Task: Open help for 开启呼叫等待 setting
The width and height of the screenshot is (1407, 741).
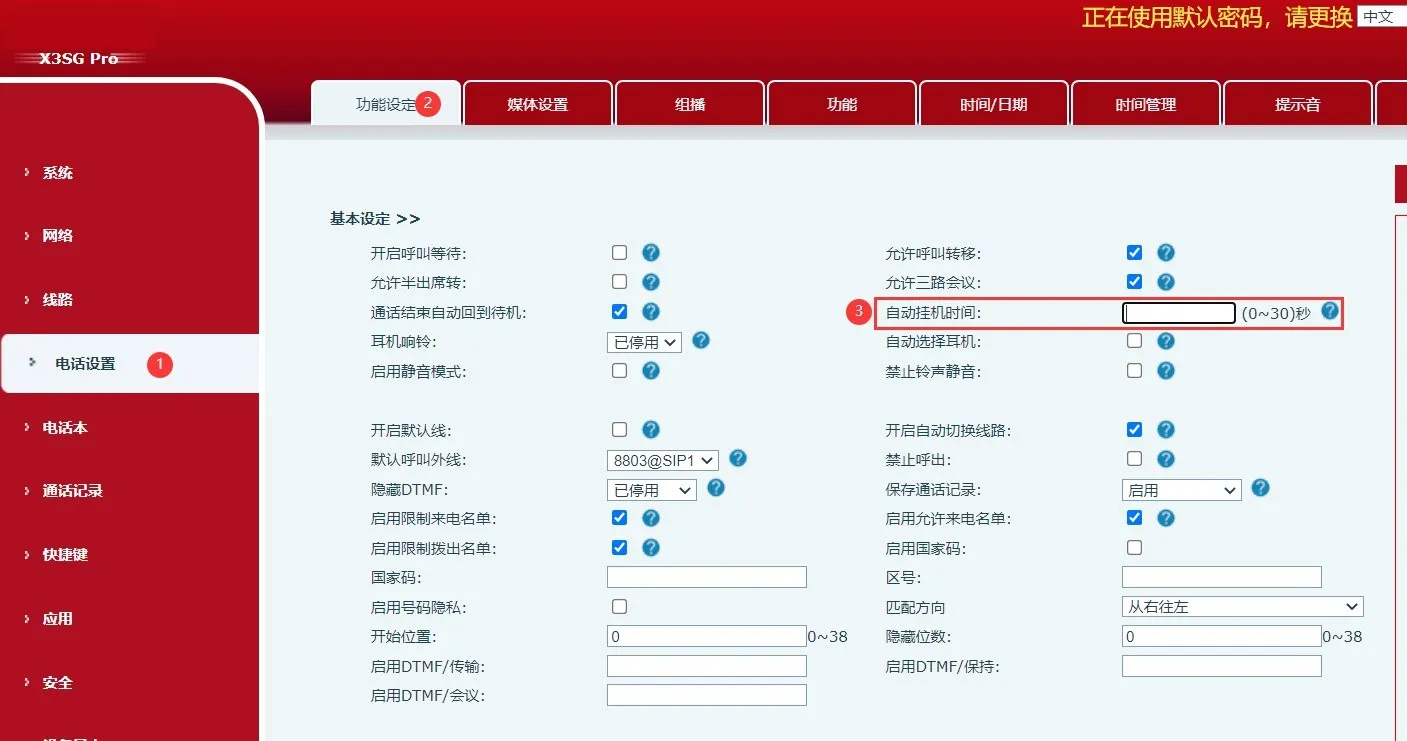Action: tap(651, 252)
